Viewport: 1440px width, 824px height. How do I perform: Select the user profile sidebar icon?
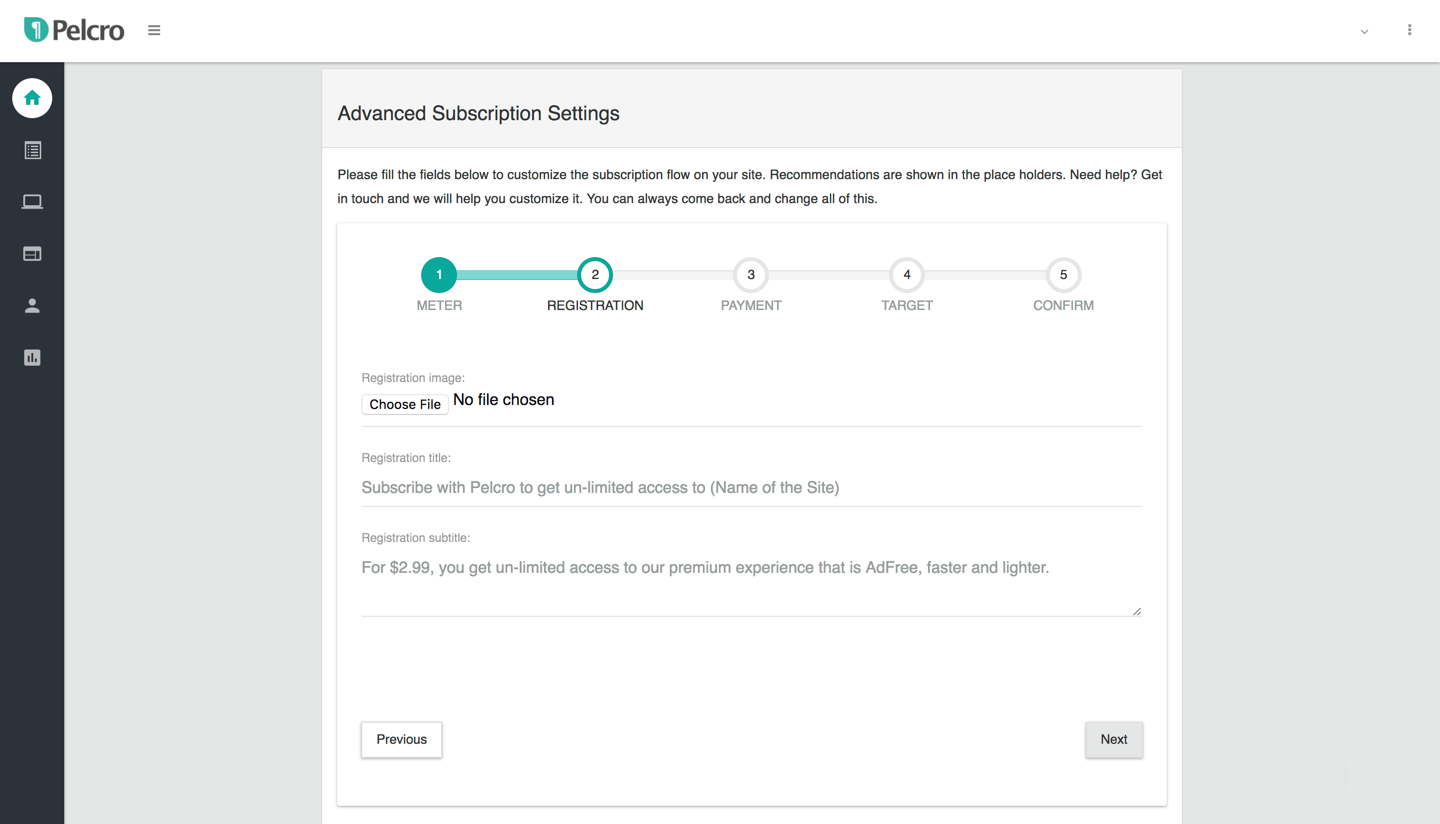pyautogui.click(x=32, y=305)
